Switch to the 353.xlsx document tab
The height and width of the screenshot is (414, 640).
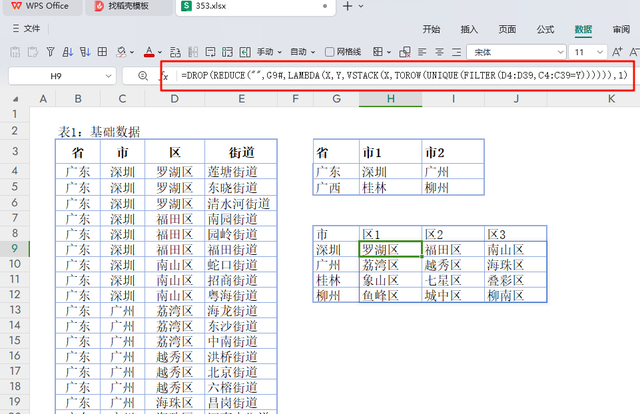[x=256, y=6]
